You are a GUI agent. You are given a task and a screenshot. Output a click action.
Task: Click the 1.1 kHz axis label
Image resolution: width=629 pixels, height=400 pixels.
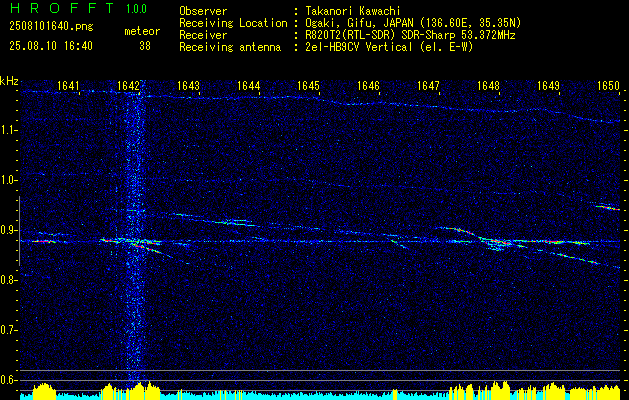pos(8,130)
